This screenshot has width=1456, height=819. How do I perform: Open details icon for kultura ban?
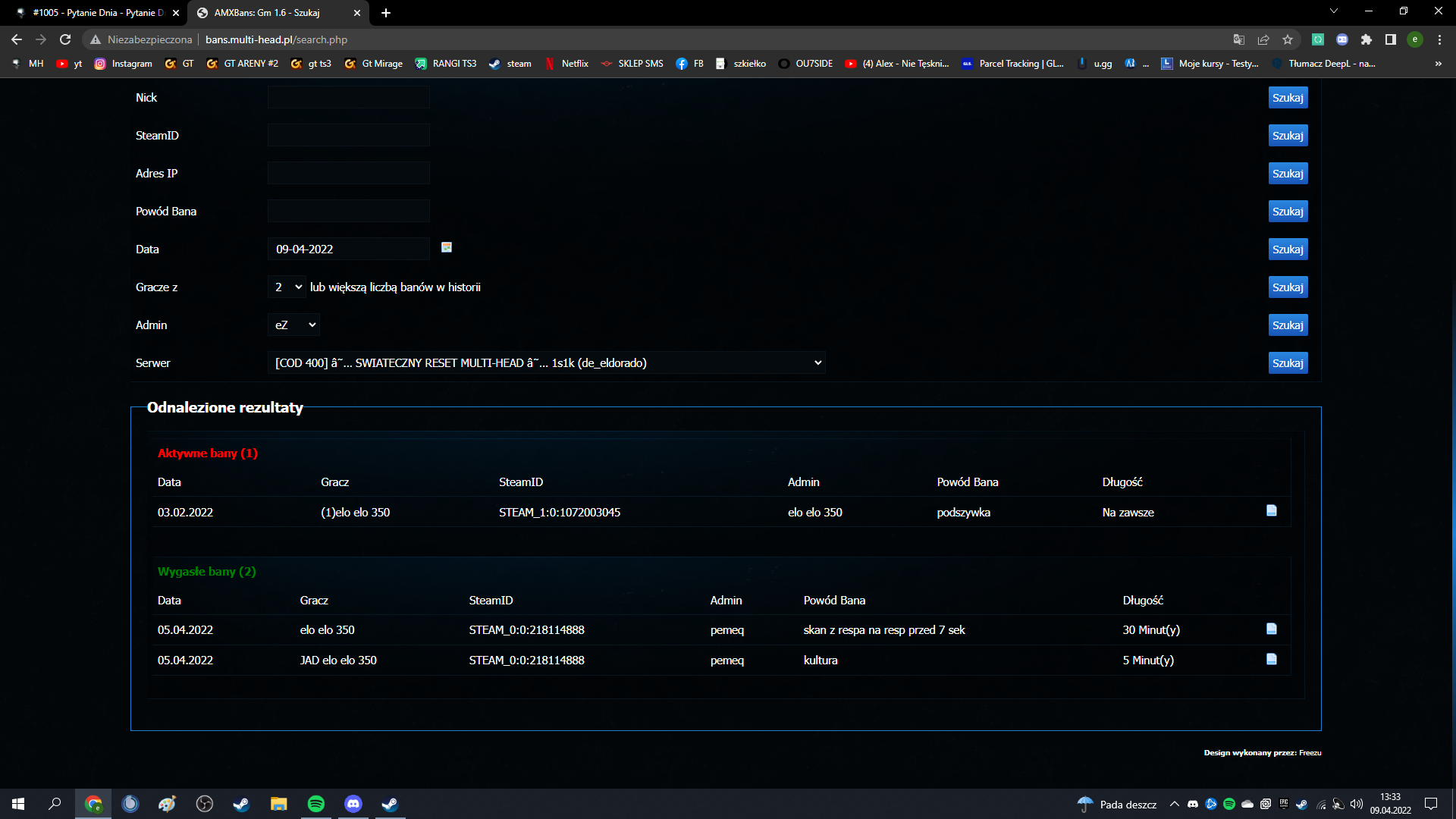[x=1272, y=660]
